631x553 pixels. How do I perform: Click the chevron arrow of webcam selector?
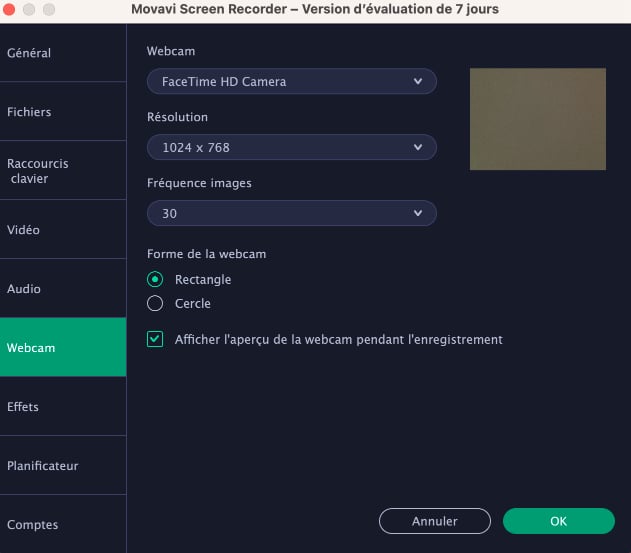click(418, 81)
